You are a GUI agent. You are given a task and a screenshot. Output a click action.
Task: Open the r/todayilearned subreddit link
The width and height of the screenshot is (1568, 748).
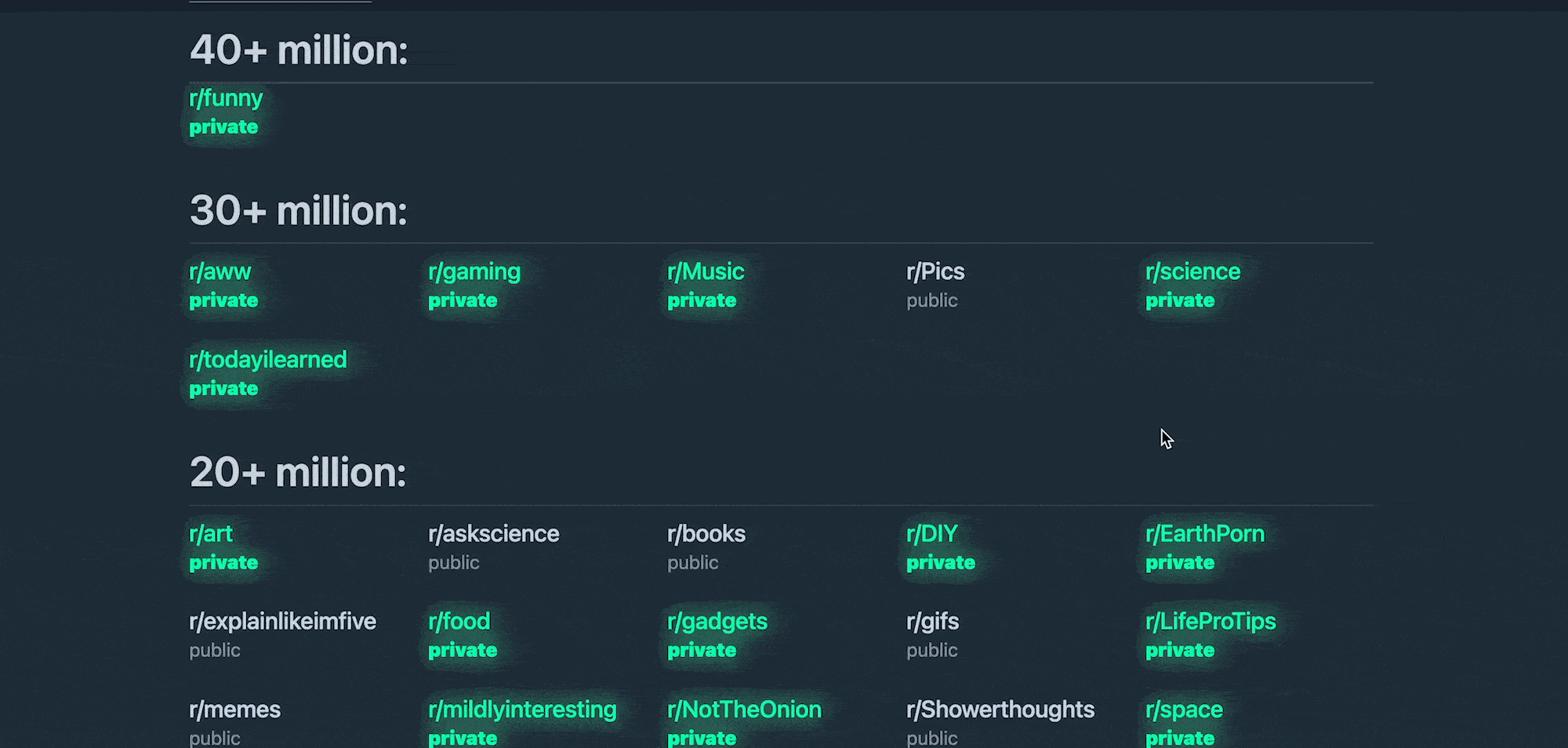pyautogui.click(x=268, y=359)
